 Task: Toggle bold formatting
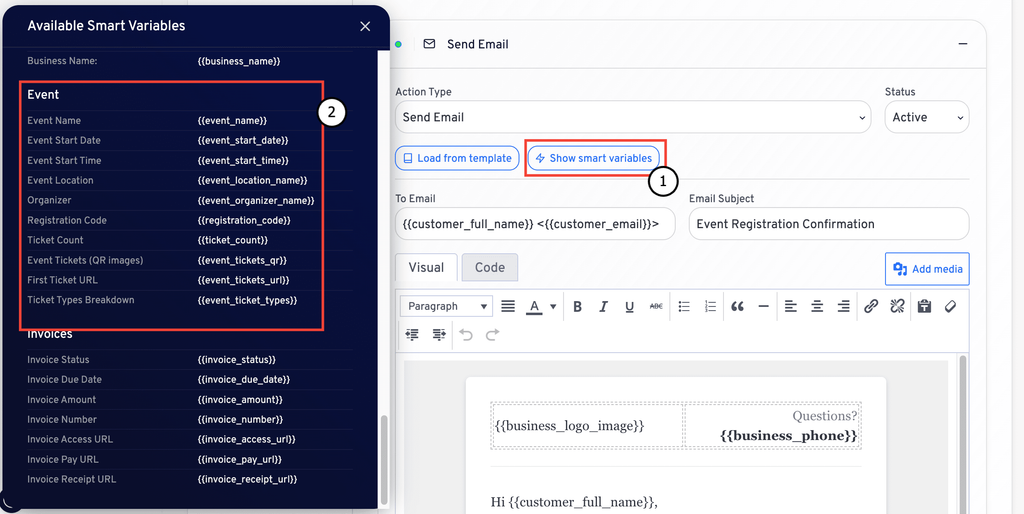pos(577,306)
